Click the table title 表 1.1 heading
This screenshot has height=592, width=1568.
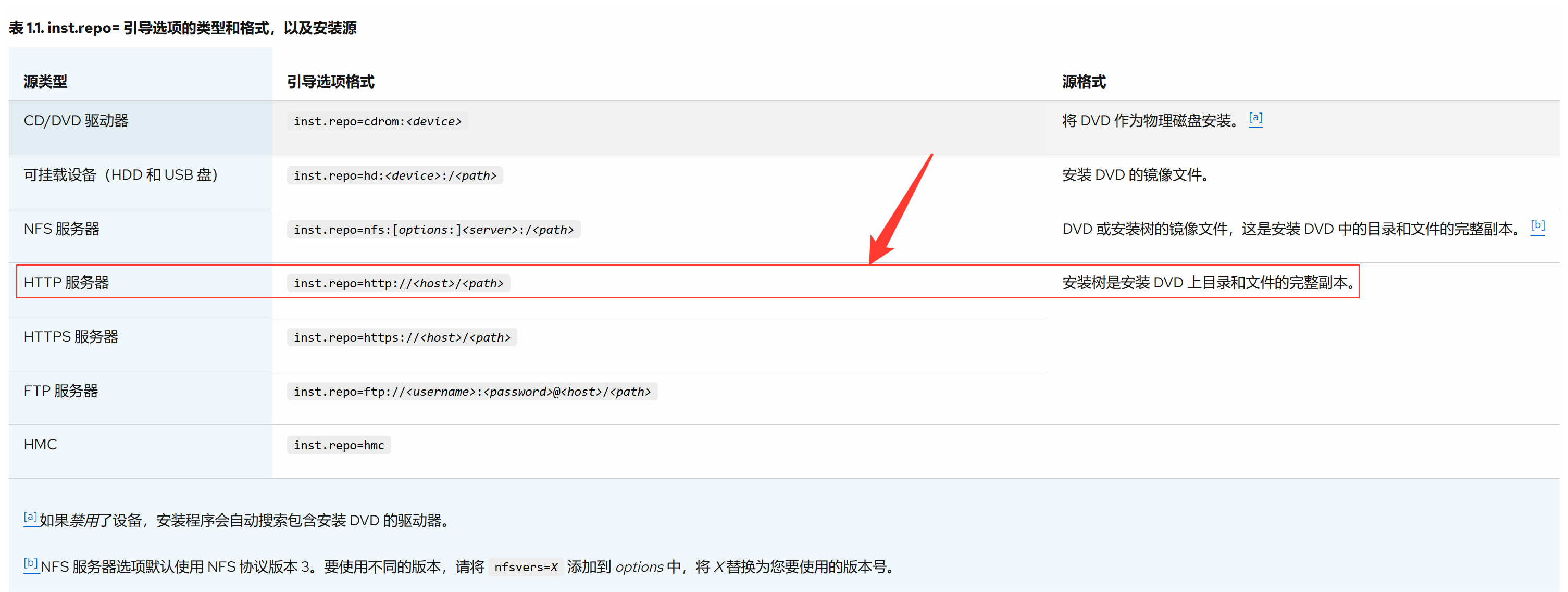(183, 28)
